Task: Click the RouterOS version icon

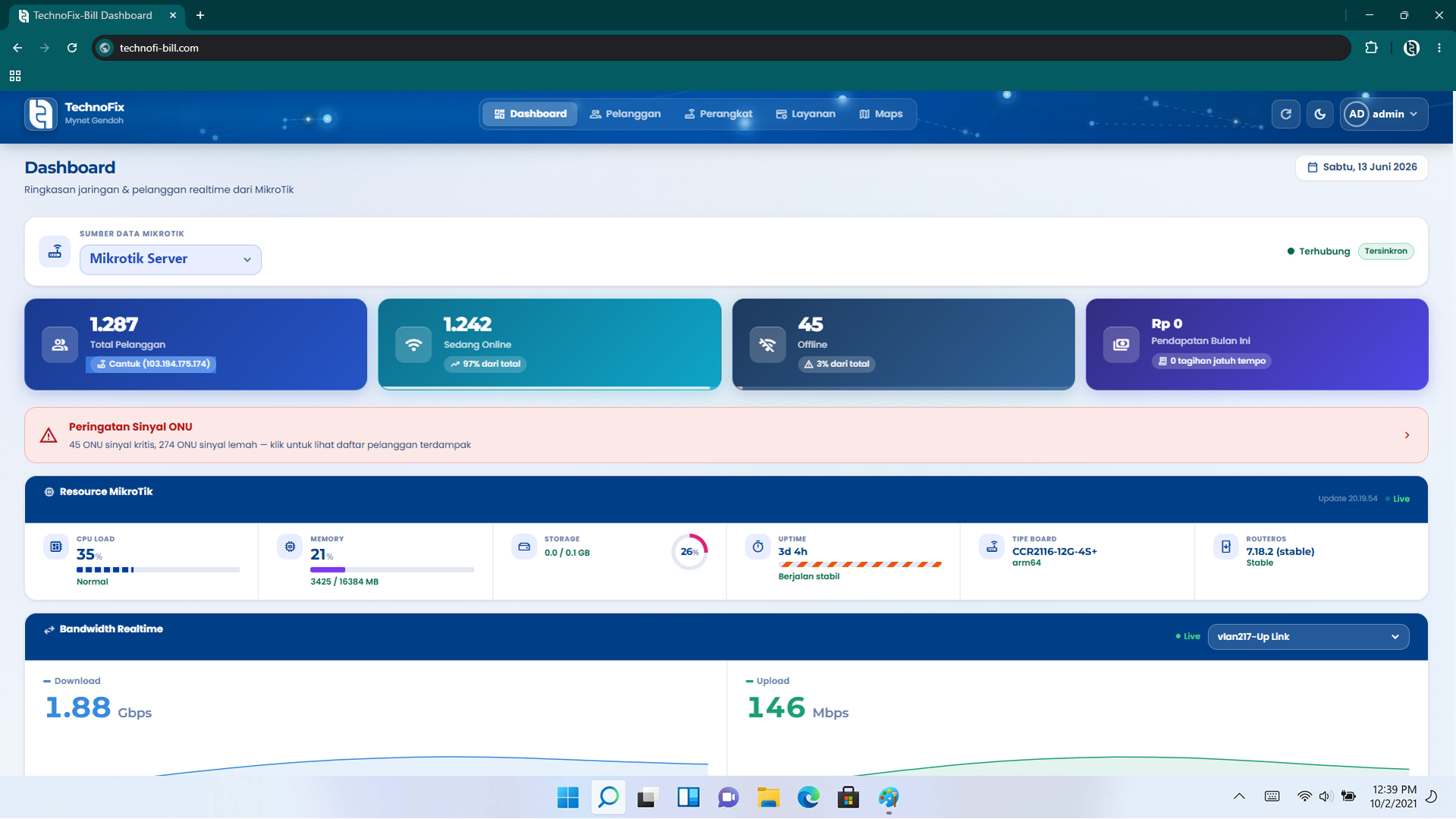Action: [x=1226, y=547]
